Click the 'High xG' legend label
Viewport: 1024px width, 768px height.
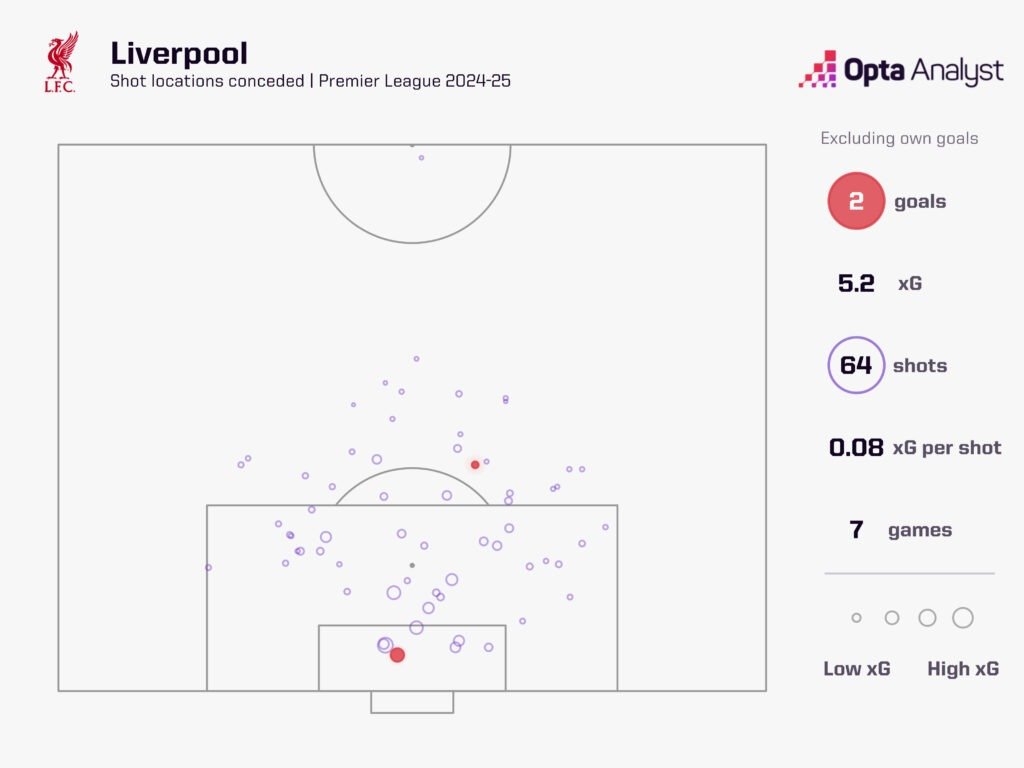click(962, 669)
